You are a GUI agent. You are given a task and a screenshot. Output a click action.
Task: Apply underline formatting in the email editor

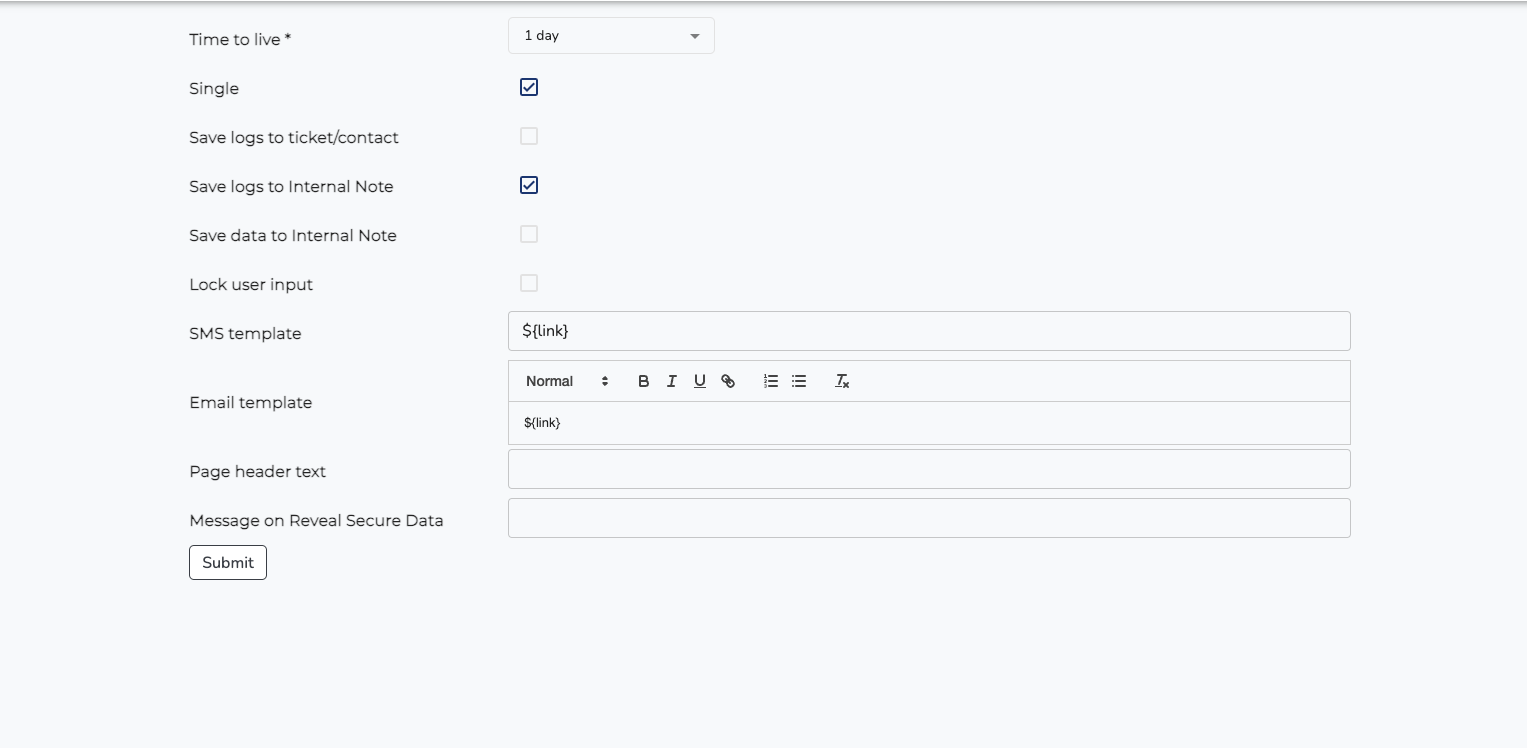click(x=699, y=381)
